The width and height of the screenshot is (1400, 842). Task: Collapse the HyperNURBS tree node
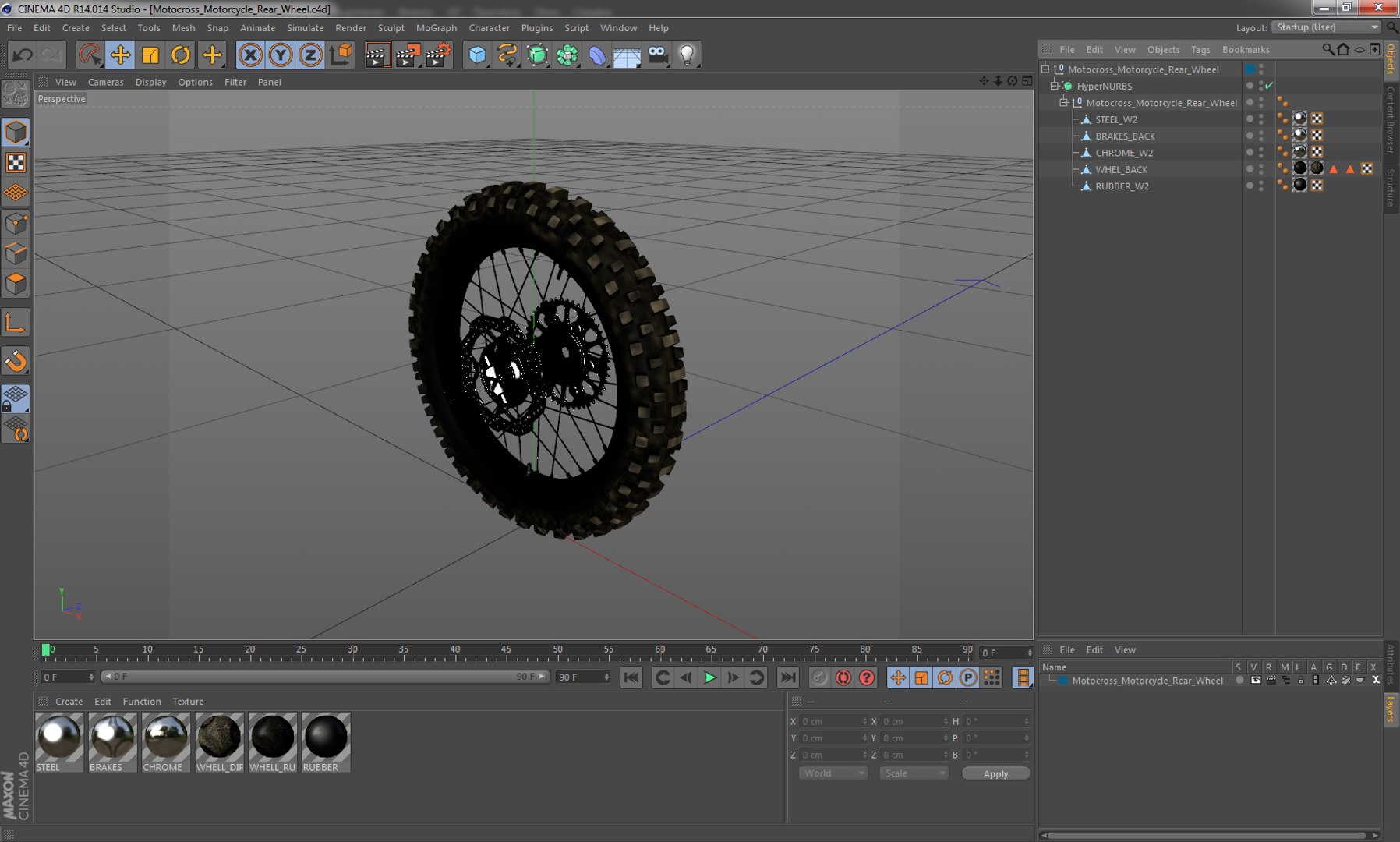click(x=1055, y=86)
